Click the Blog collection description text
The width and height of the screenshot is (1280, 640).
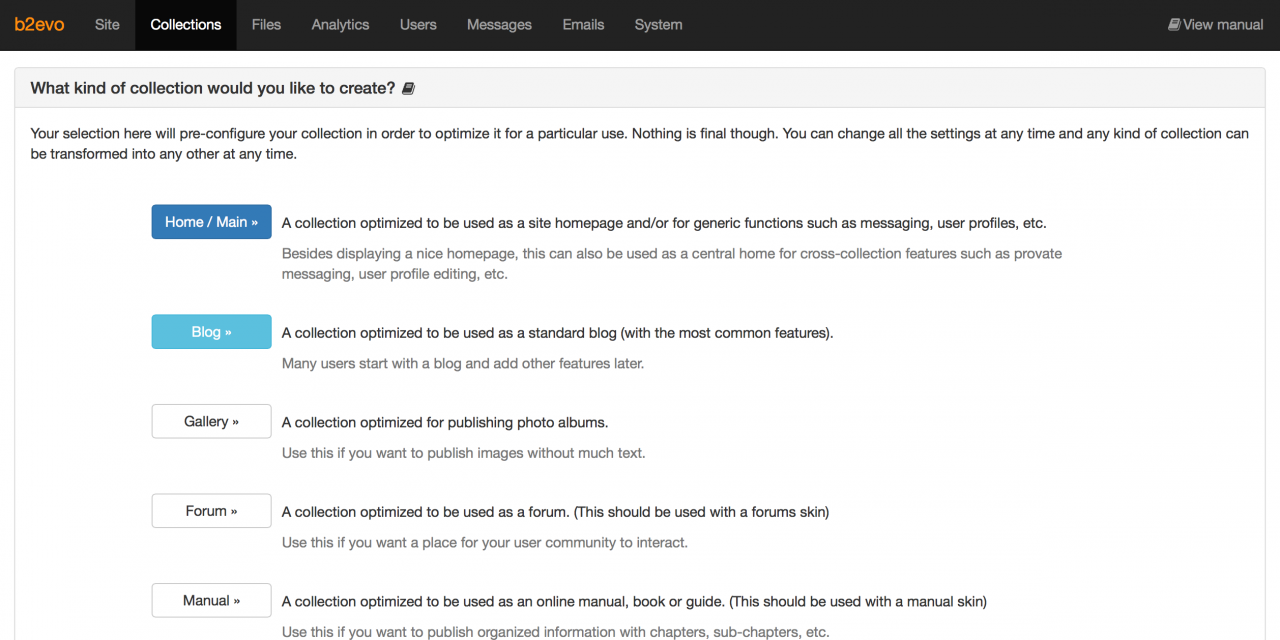557,333
